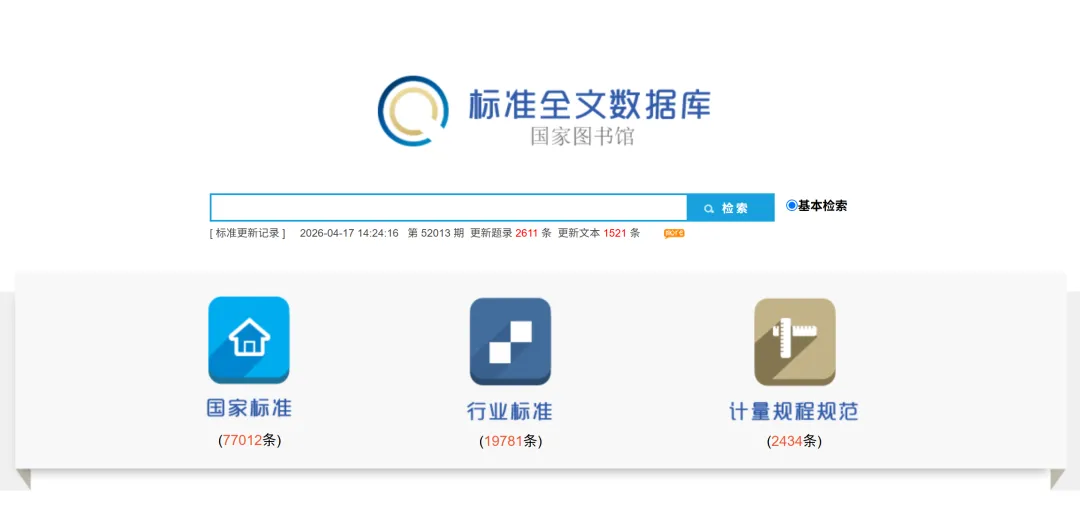Click the 标准全文数据库 title text

590,105
